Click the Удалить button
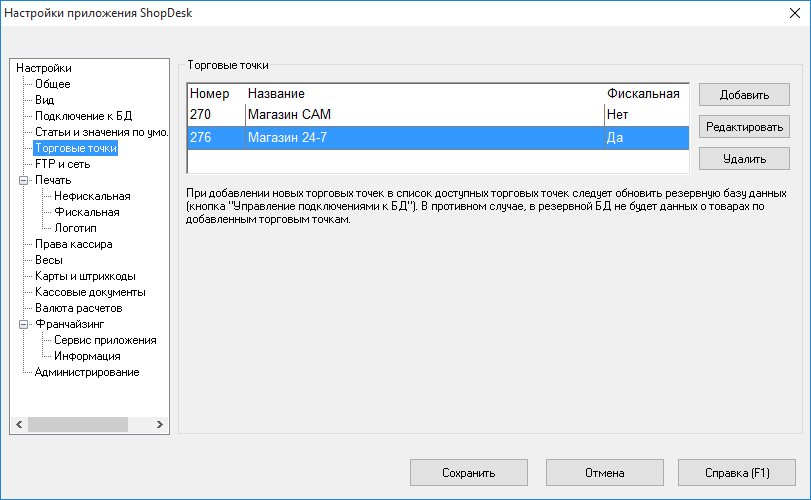The height and width of the screenshot is (500, 811). click(x=744, y=159)
